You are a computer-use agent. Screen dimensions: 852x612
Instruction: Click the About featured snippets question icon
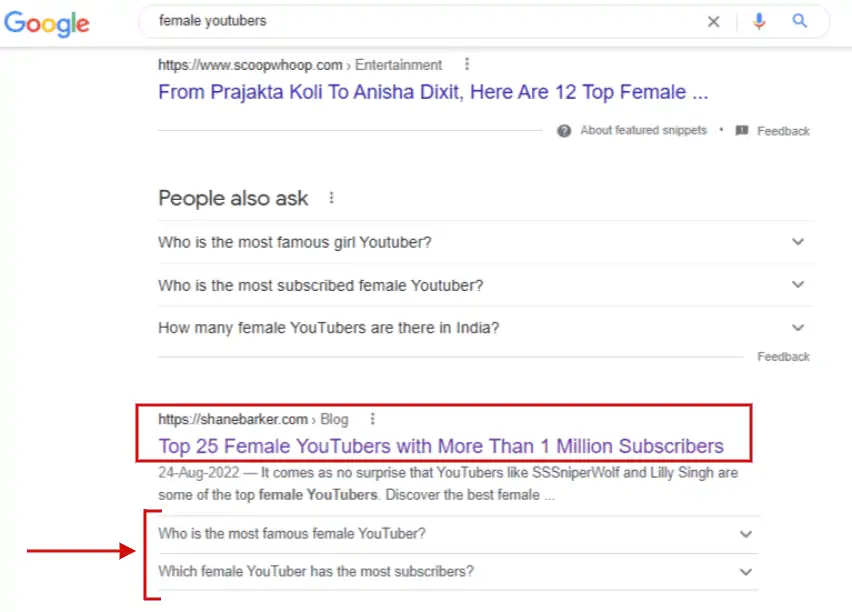click(564, 131)
